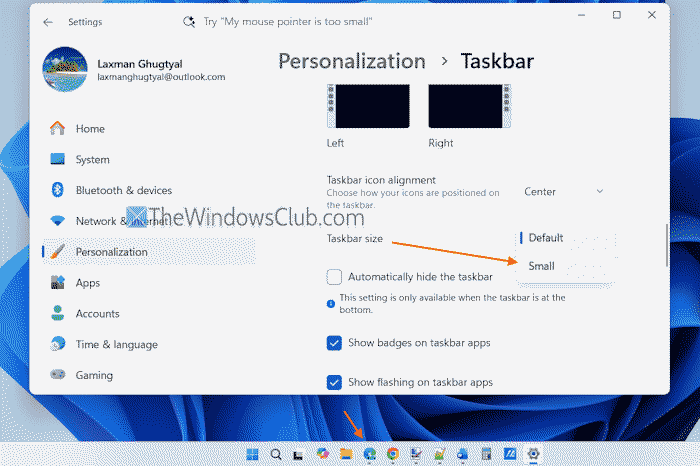Go to the Apps settings category
The height and width of the screenshot is (466, 700).
88,283
